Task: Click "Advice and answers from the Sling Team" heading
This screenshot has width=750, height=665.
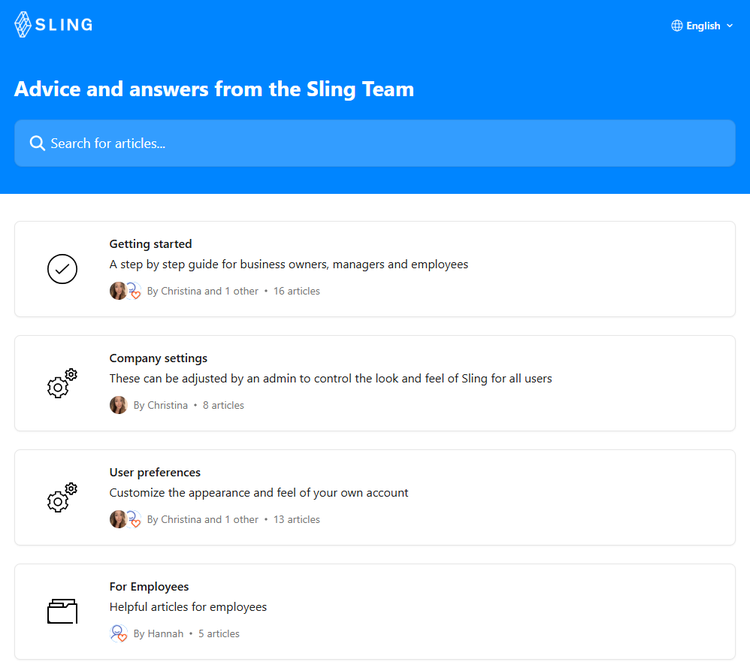Action: pyautogui.click(x=214, y=89)
